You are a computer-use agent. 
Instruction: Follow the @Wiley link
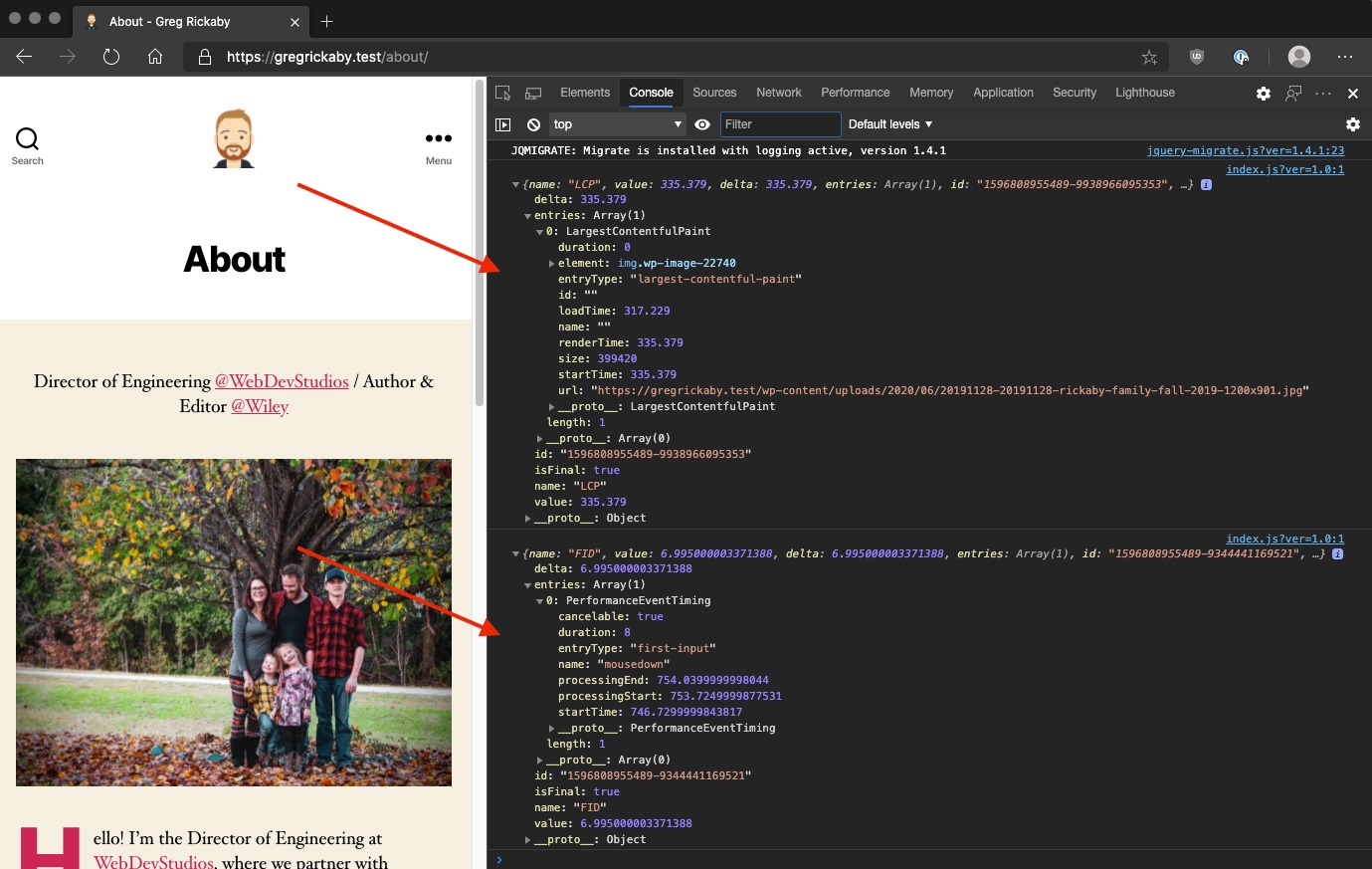[x=260, y=406]
